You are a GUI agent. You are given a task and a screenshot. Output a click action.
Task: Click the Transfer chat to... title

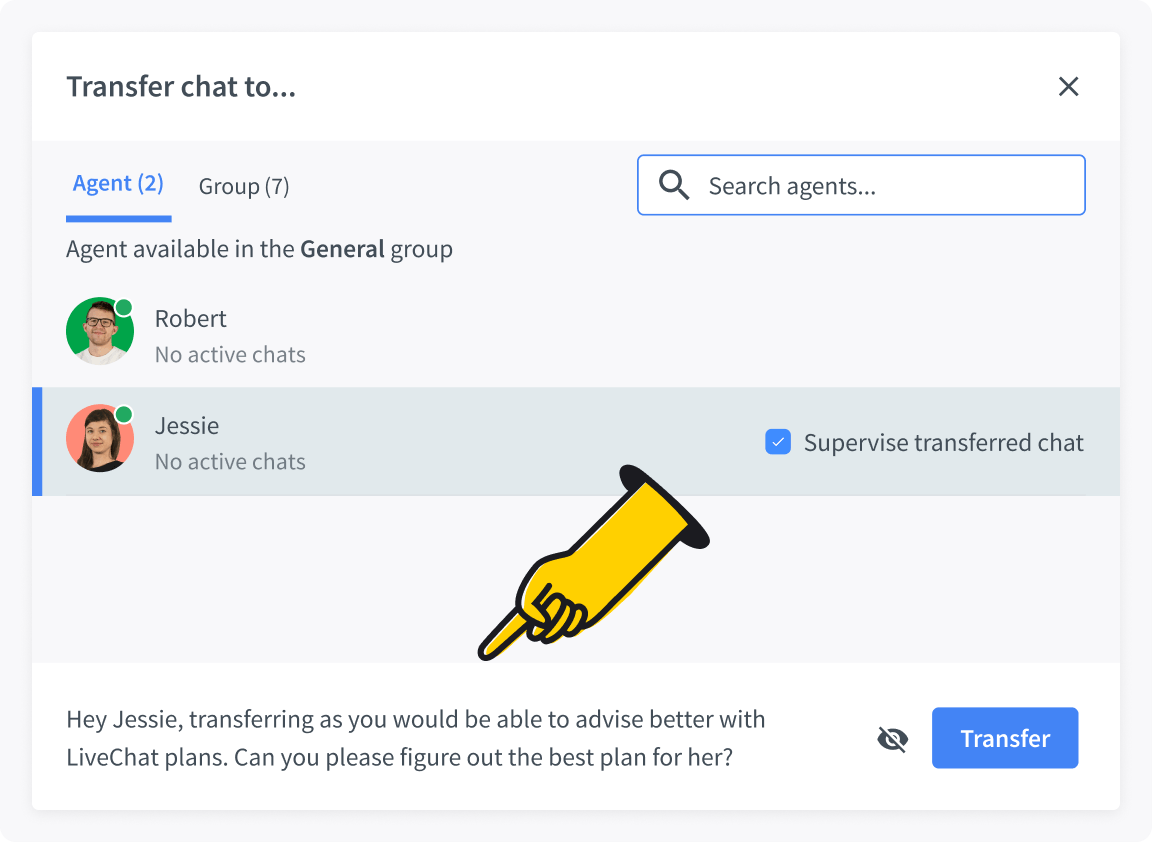(x=181, y=87)
